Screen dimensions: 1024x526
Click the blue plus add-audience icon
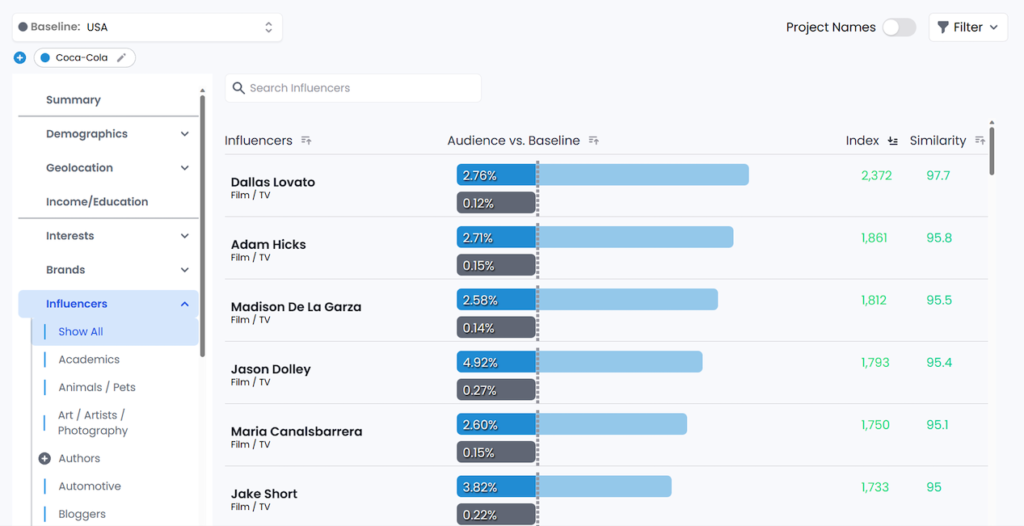pyautogui.click(x=20, y=58)
